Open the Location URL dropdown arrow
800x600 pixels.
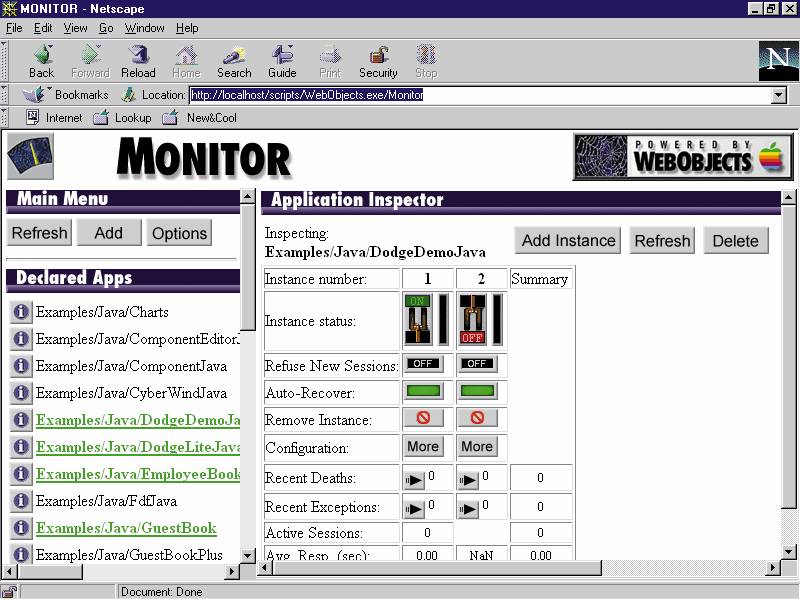[x=779, y=95]
